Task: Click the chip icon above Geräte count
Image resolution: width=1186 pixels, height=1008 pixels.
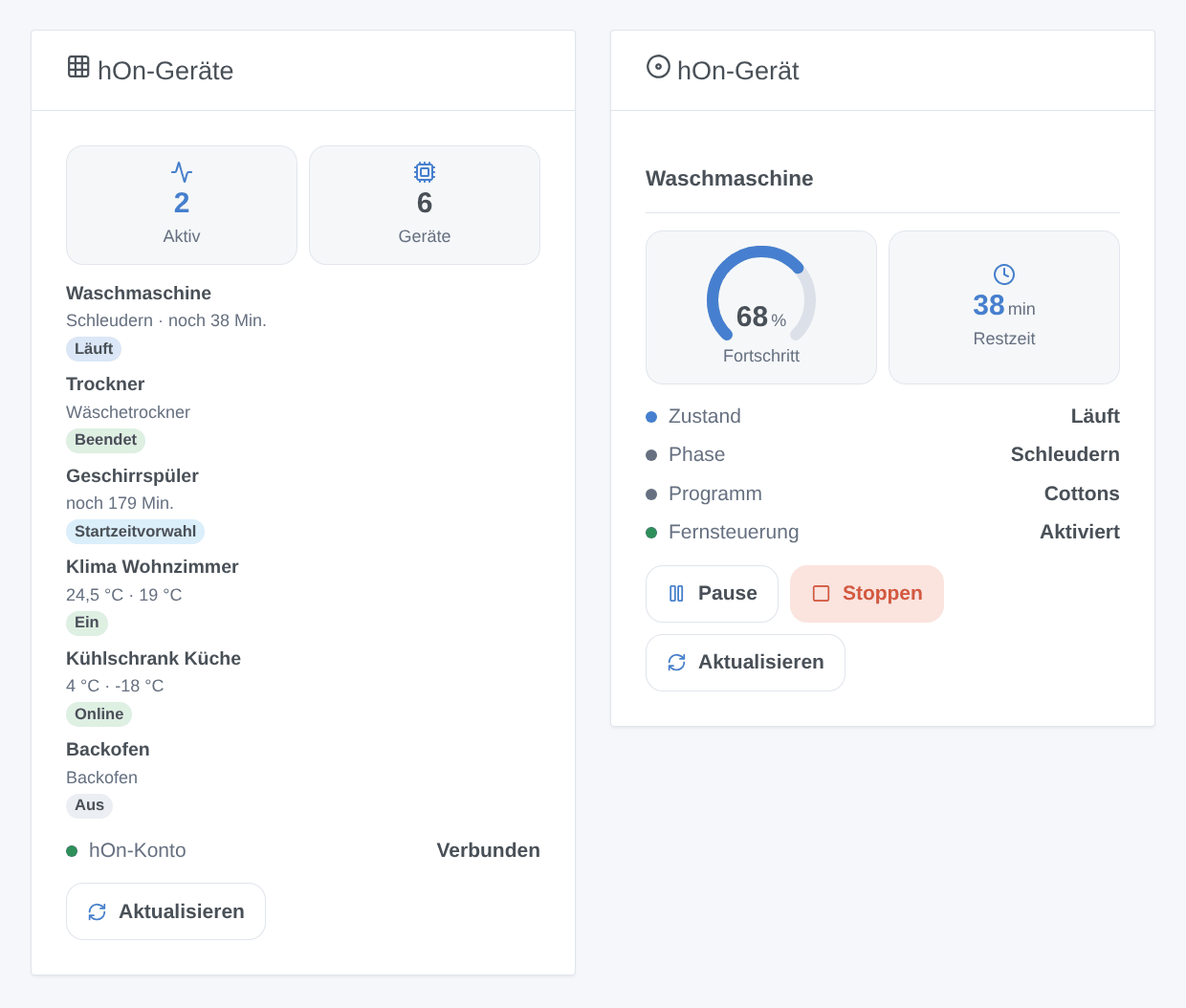Action: coord(425,172)
